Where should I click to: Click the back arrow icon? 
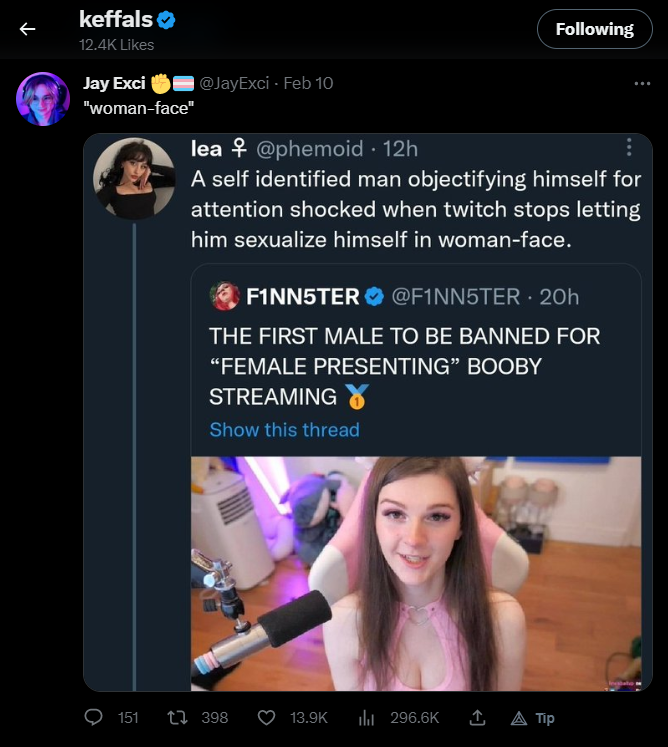[27, 29]
